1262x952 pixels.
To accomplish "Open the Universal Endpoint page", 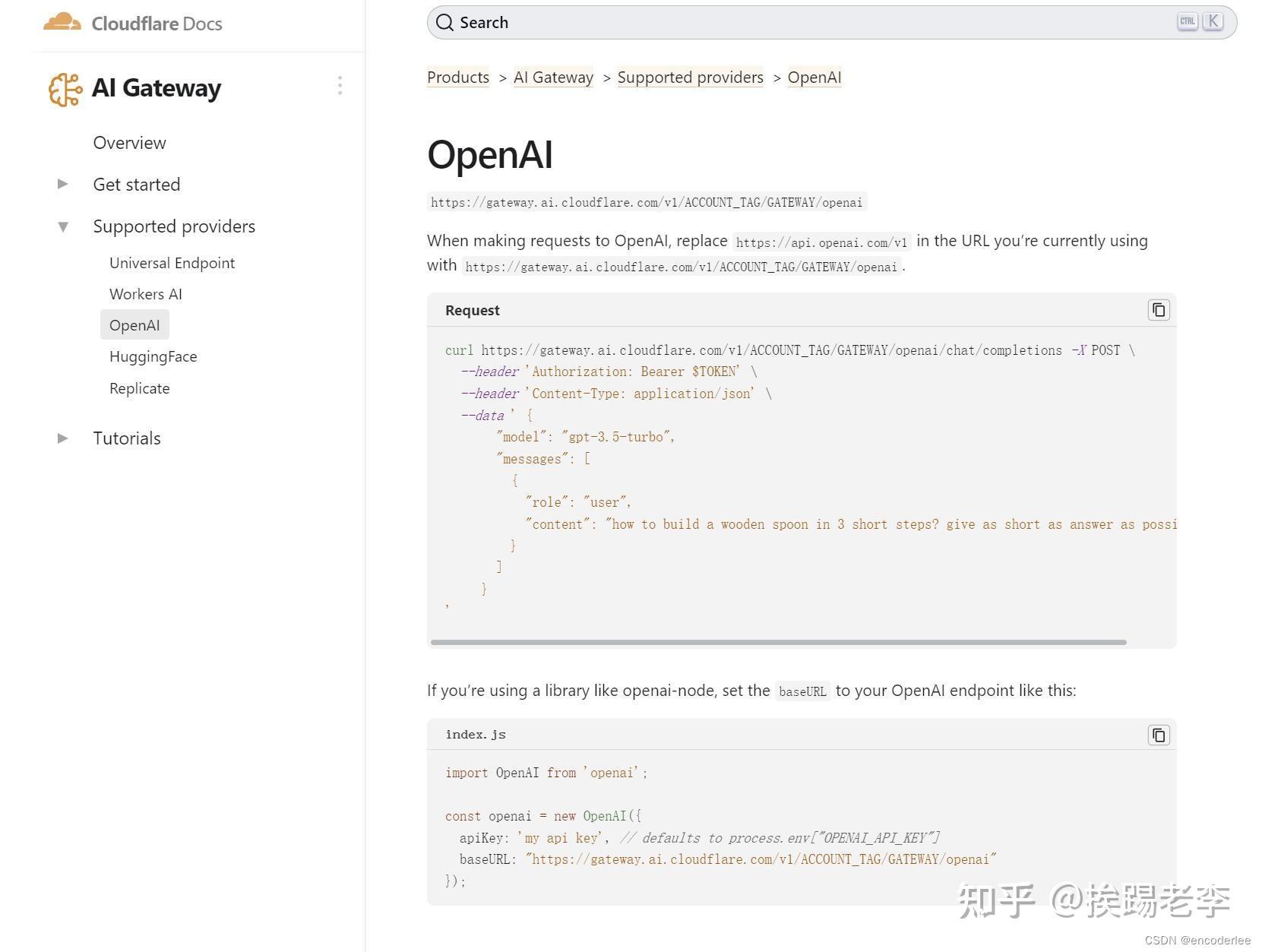I will [172, 262].
